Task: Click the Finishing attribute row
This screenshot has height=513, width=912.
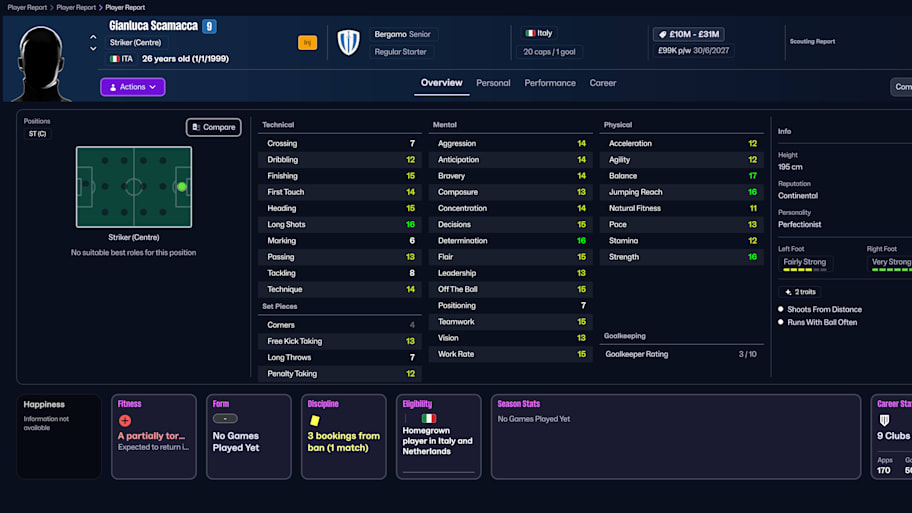Action: click(x=340, y=176)
